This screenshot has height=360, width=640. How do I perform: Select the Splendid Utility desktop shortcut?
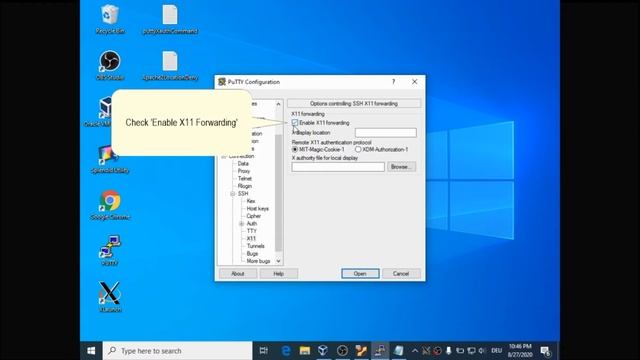109,159
